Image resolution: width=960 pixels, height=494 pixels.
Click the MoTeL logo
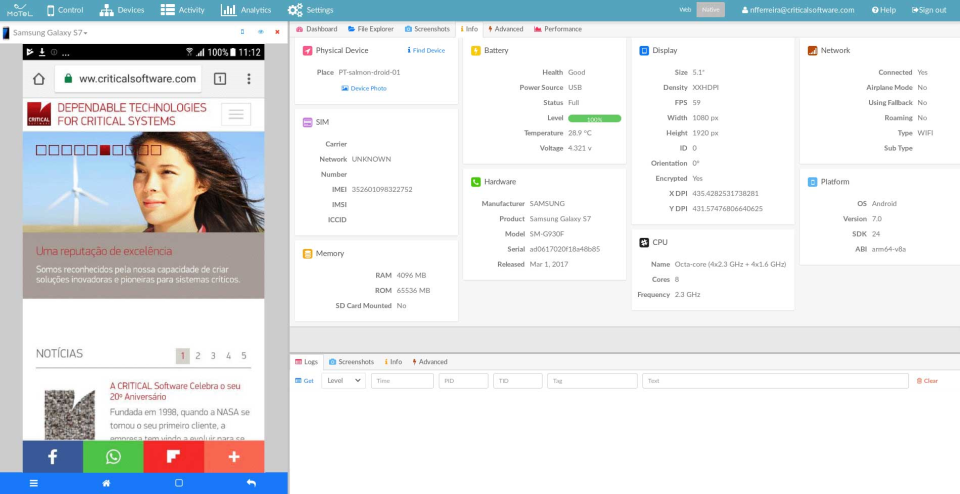point(20,10)
